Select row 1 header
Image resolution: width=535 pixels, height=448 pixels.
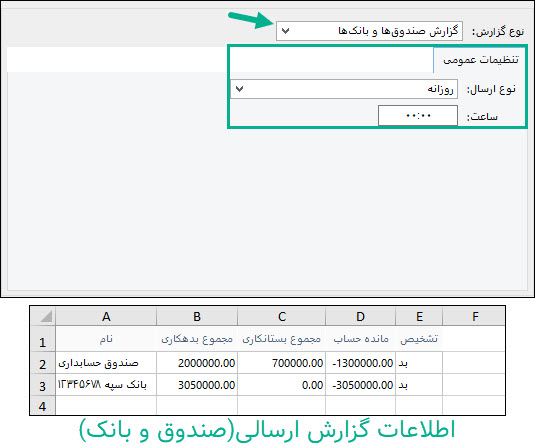pos(43,339)
